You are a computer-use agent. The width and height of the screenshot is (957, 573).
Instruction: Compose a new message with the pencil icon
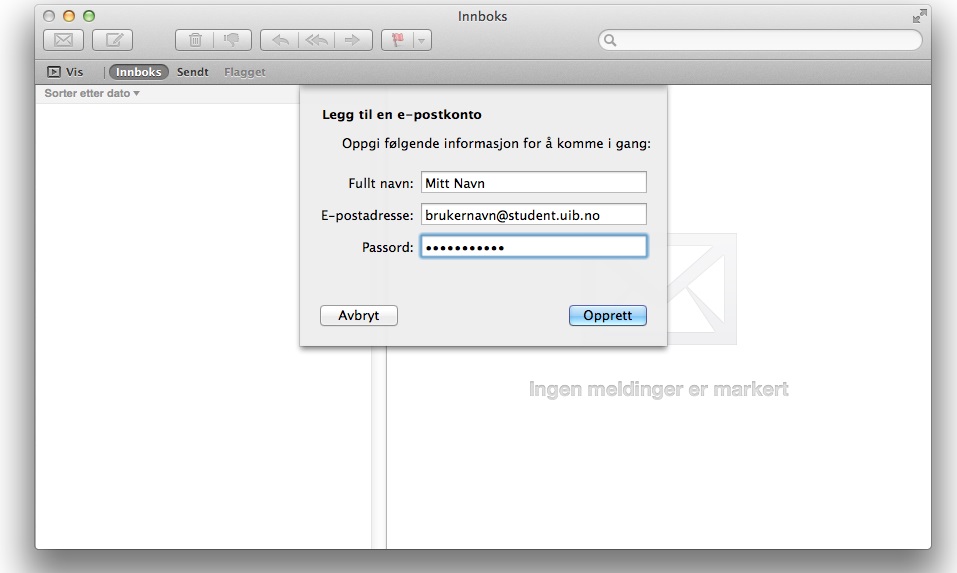pyautogui.click(x=113, y=40)
